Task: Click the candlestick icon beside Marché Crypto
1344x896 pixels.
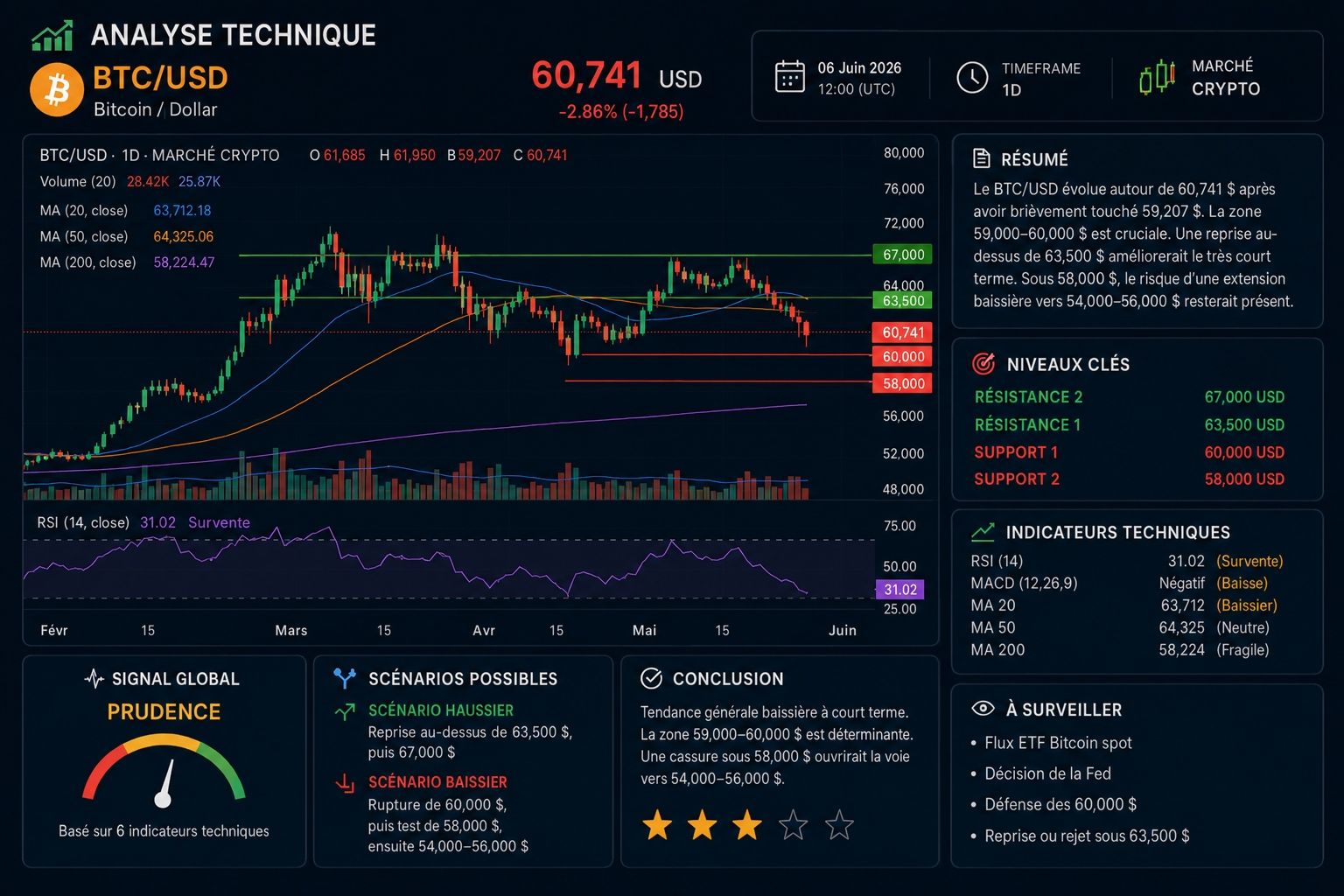Action: pyautogui.click(x=1158, y=77)
